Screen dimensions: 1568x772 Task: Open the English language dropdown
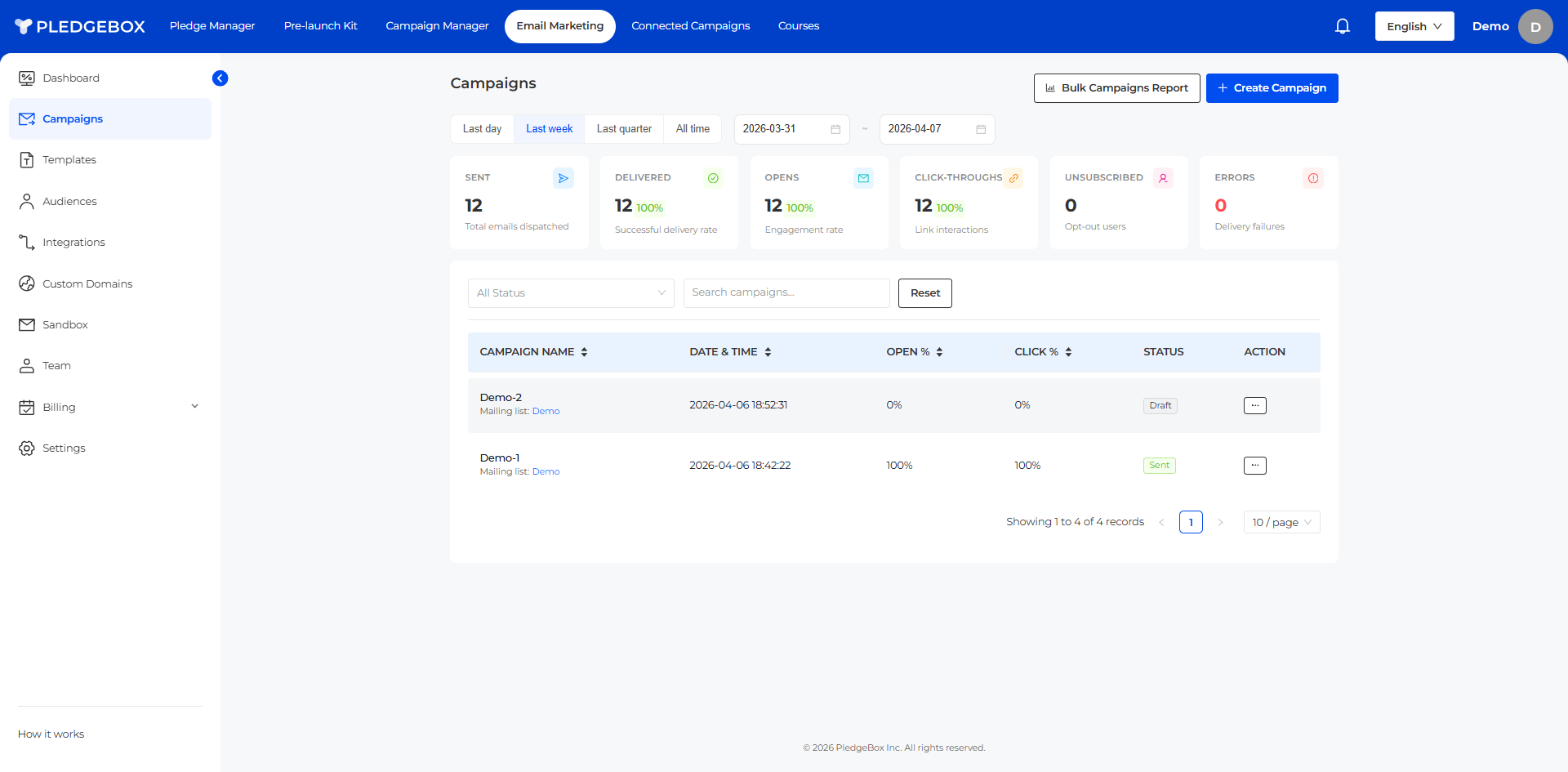coord(1414,26)
